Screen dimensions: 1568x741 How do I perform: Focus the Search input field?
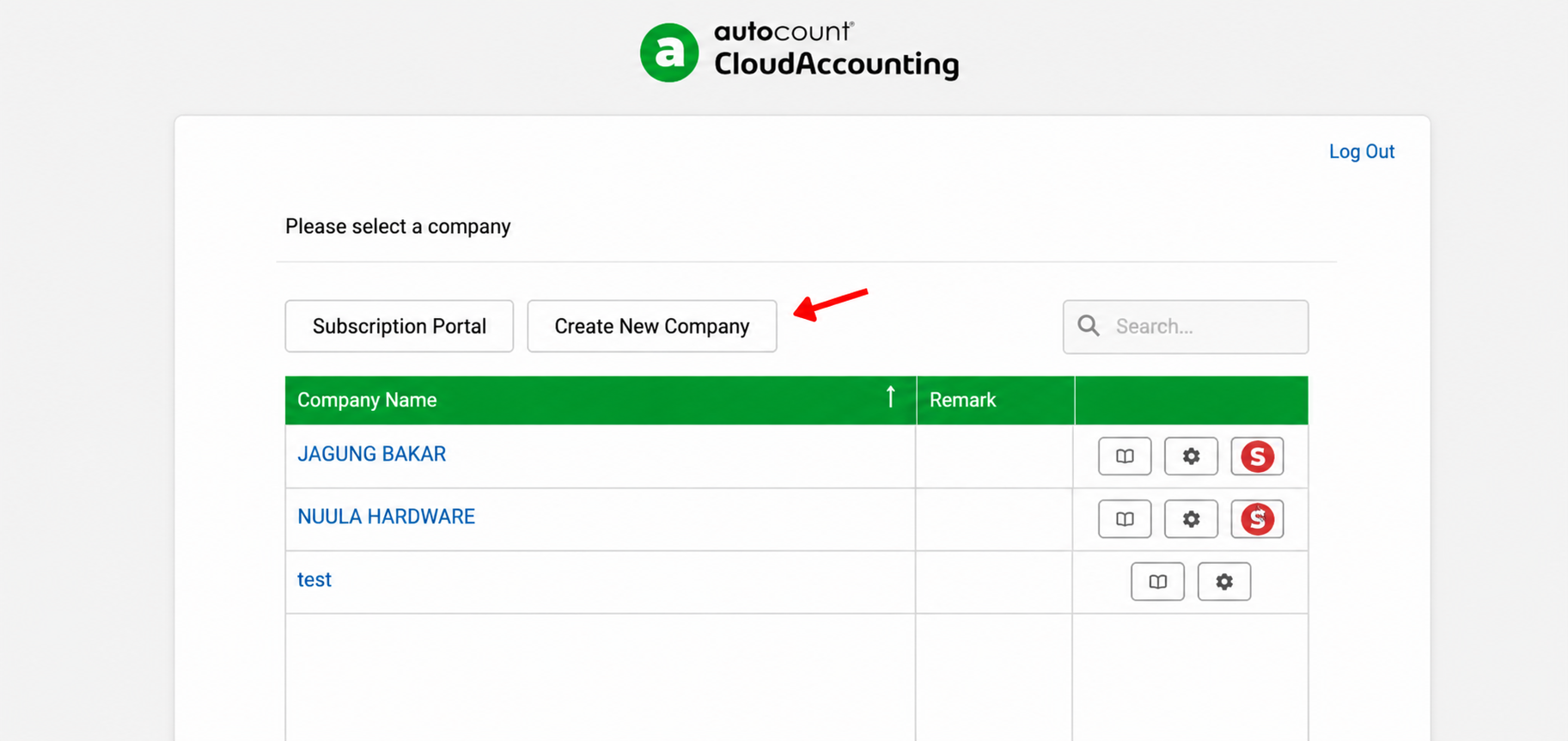1186,327
